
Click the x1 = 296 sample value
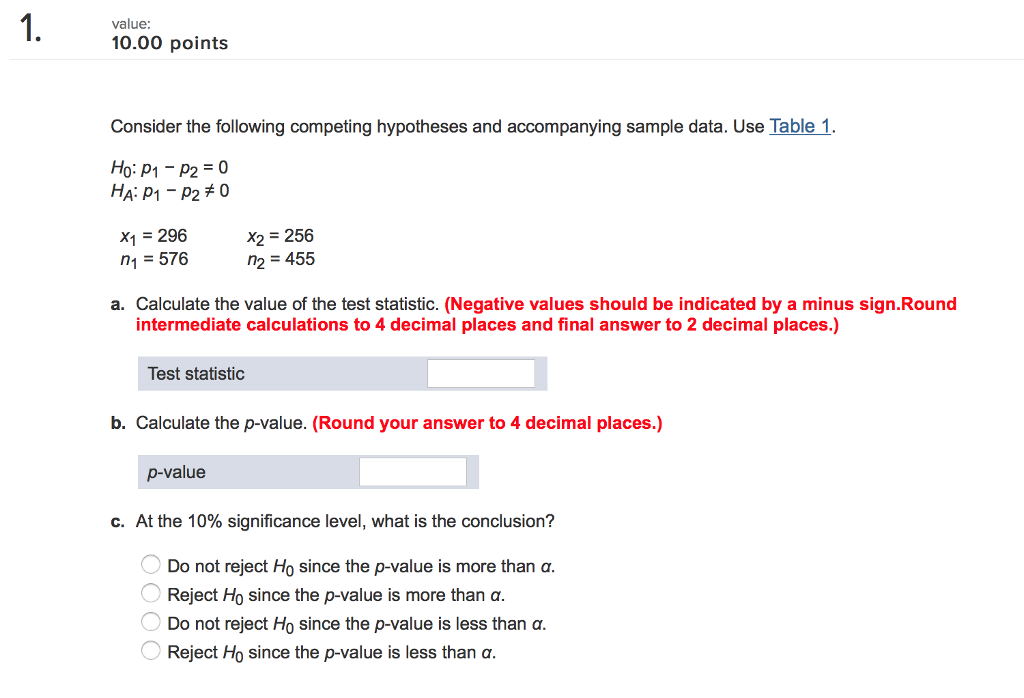click(x=153, y=236)
